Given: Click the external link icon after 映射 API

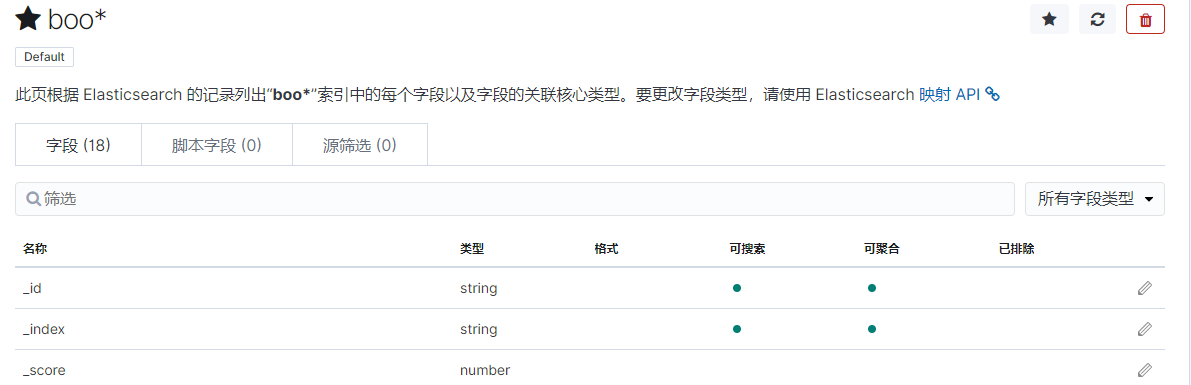Looking at the screenshot, I should click(x=993, y=95).
